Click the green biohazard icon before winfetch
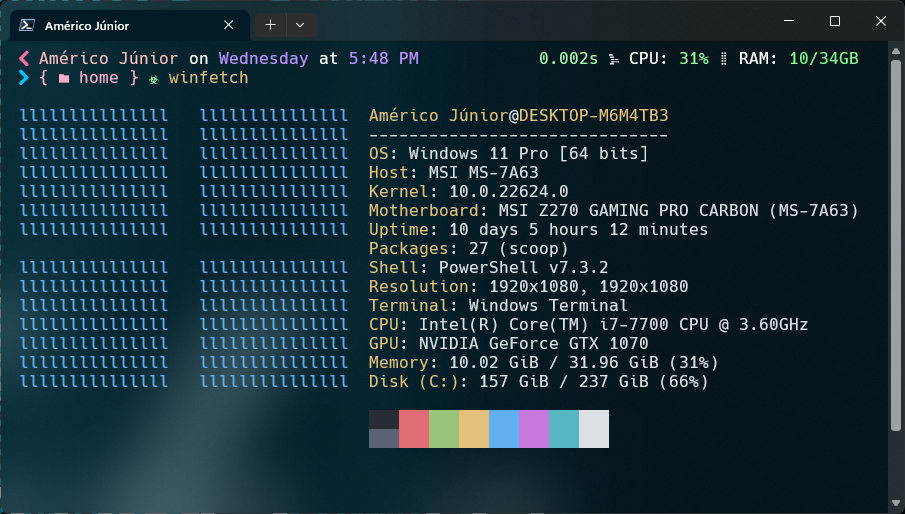 pos(154,79)
